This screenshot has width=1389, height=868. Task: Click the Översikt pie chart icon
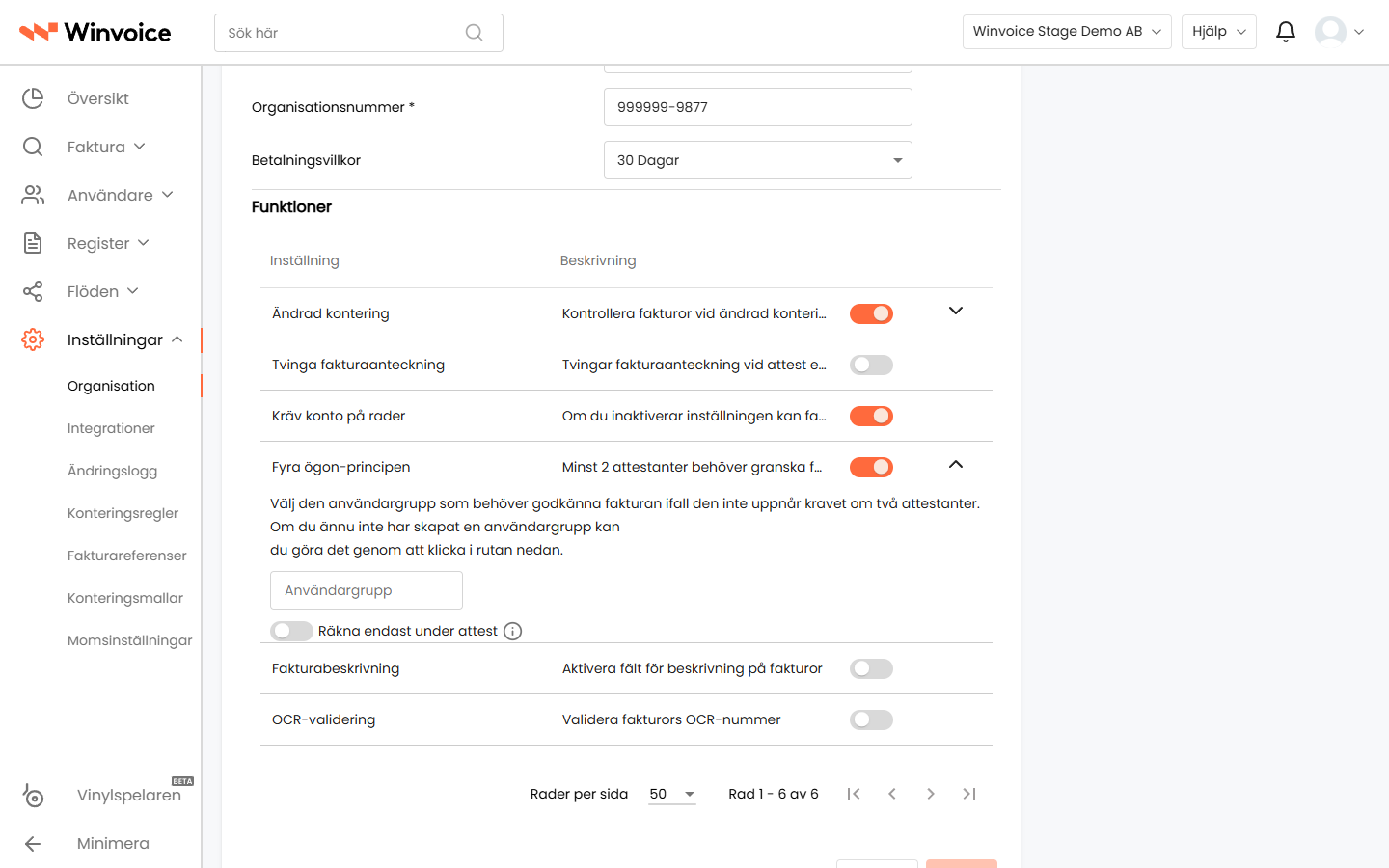(x=33, y=98)
